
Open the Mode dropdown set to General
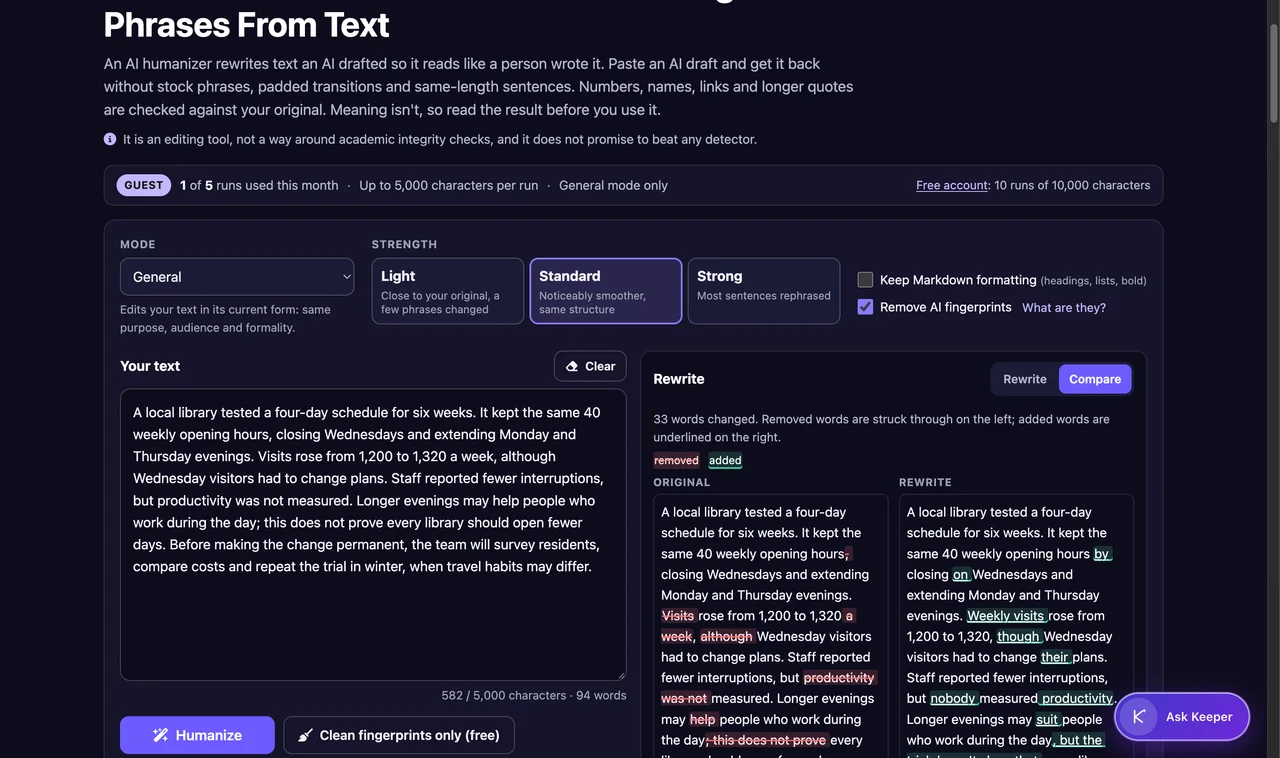(x=237, y=277)
